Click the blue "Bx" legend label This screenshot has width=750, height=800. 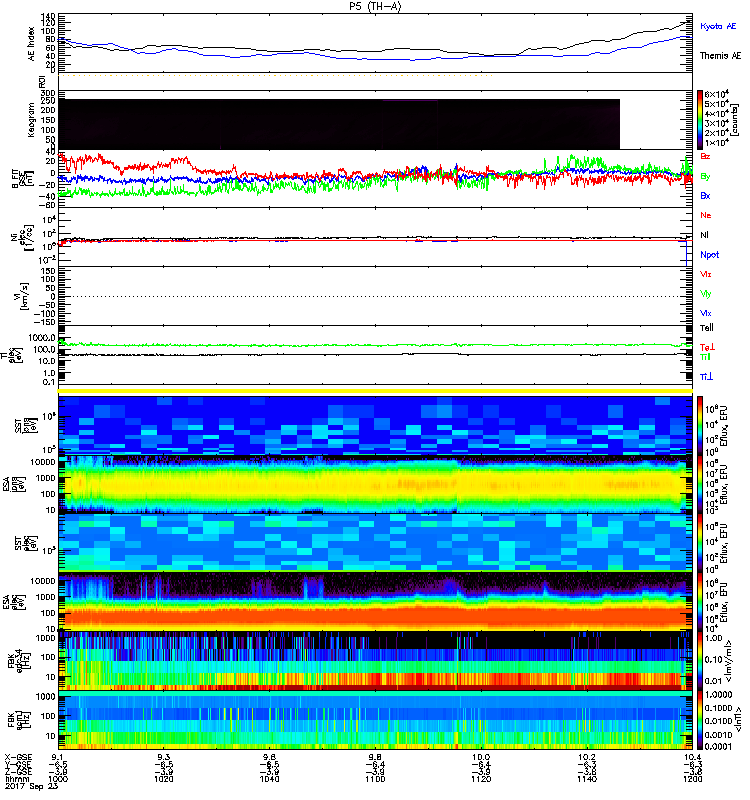(705, 195)
